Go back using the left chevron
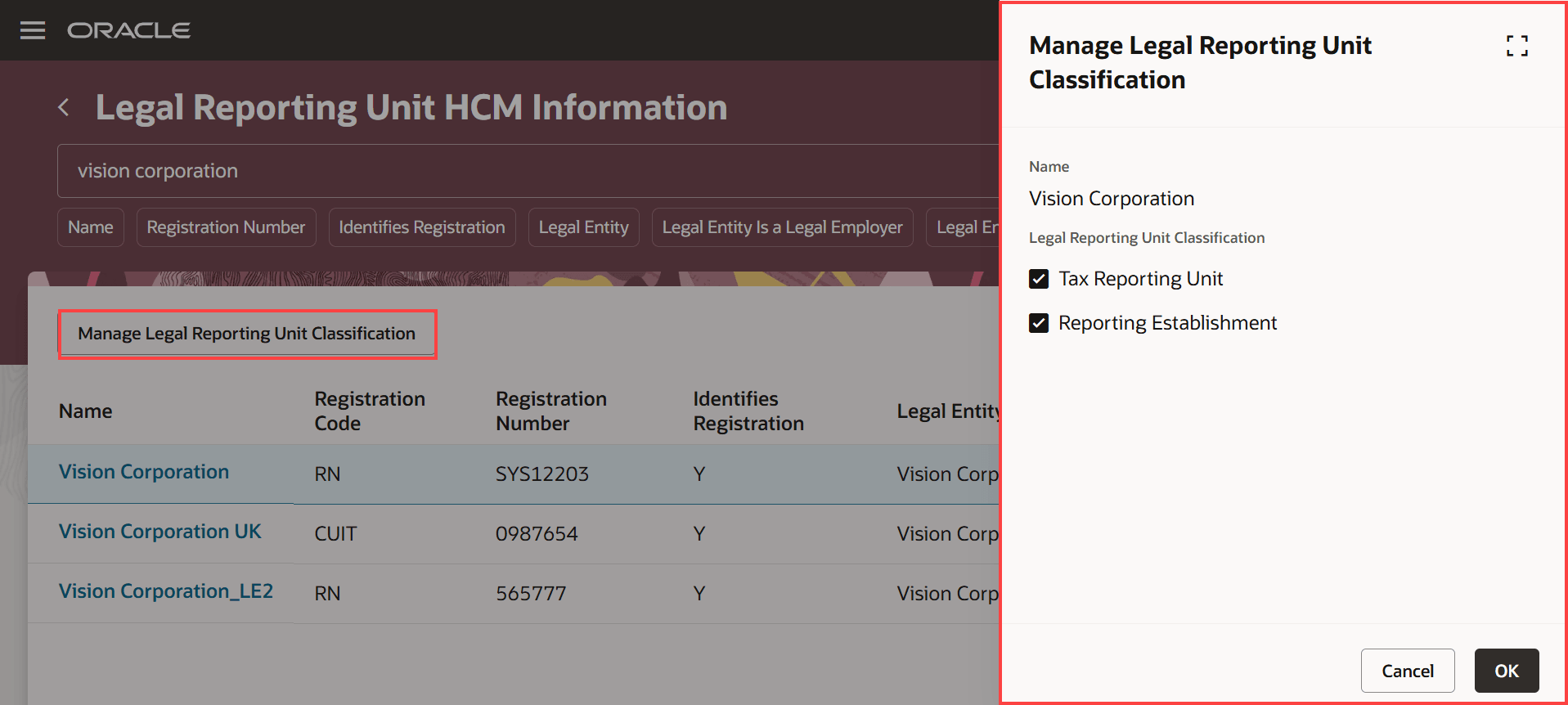This screenshot has width=1568, height=705. pyautogui.click(x=64, y=107)
